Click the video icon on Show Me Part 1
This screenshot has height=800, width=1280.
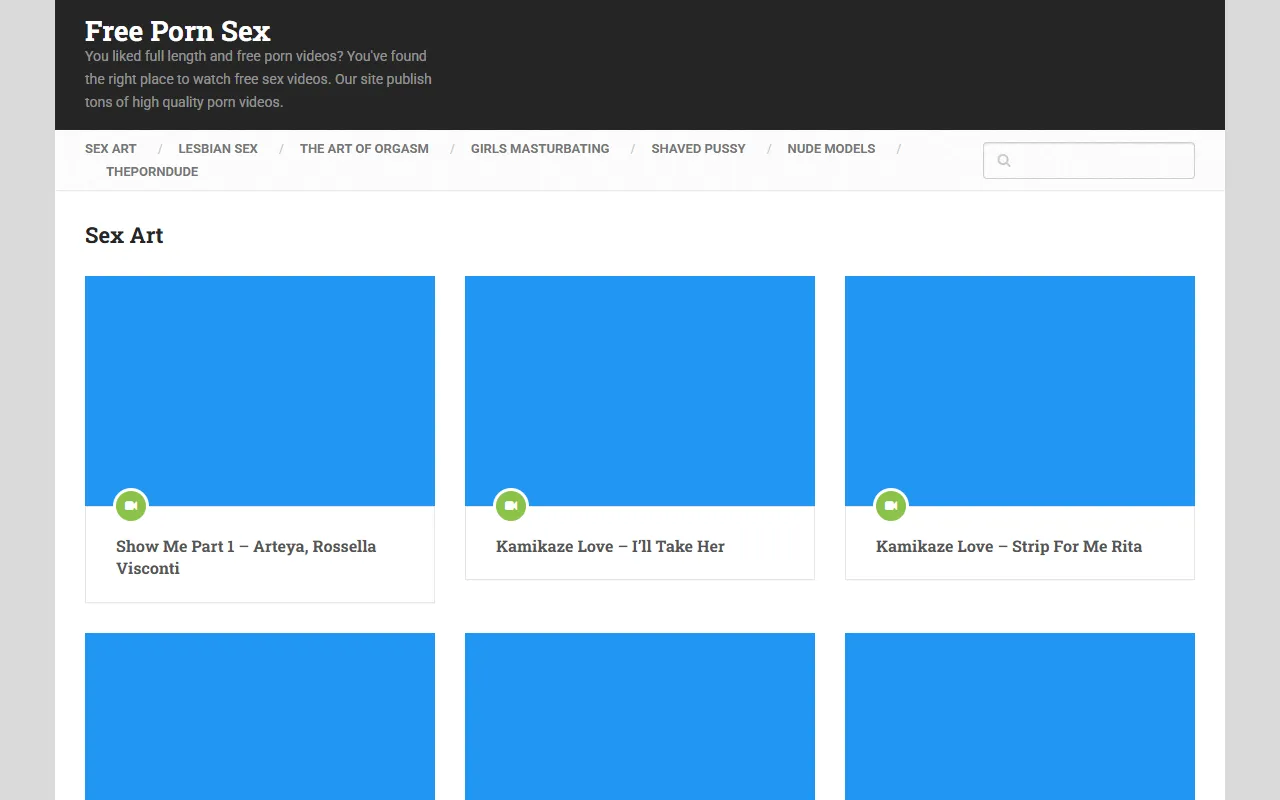click(131, 506)
